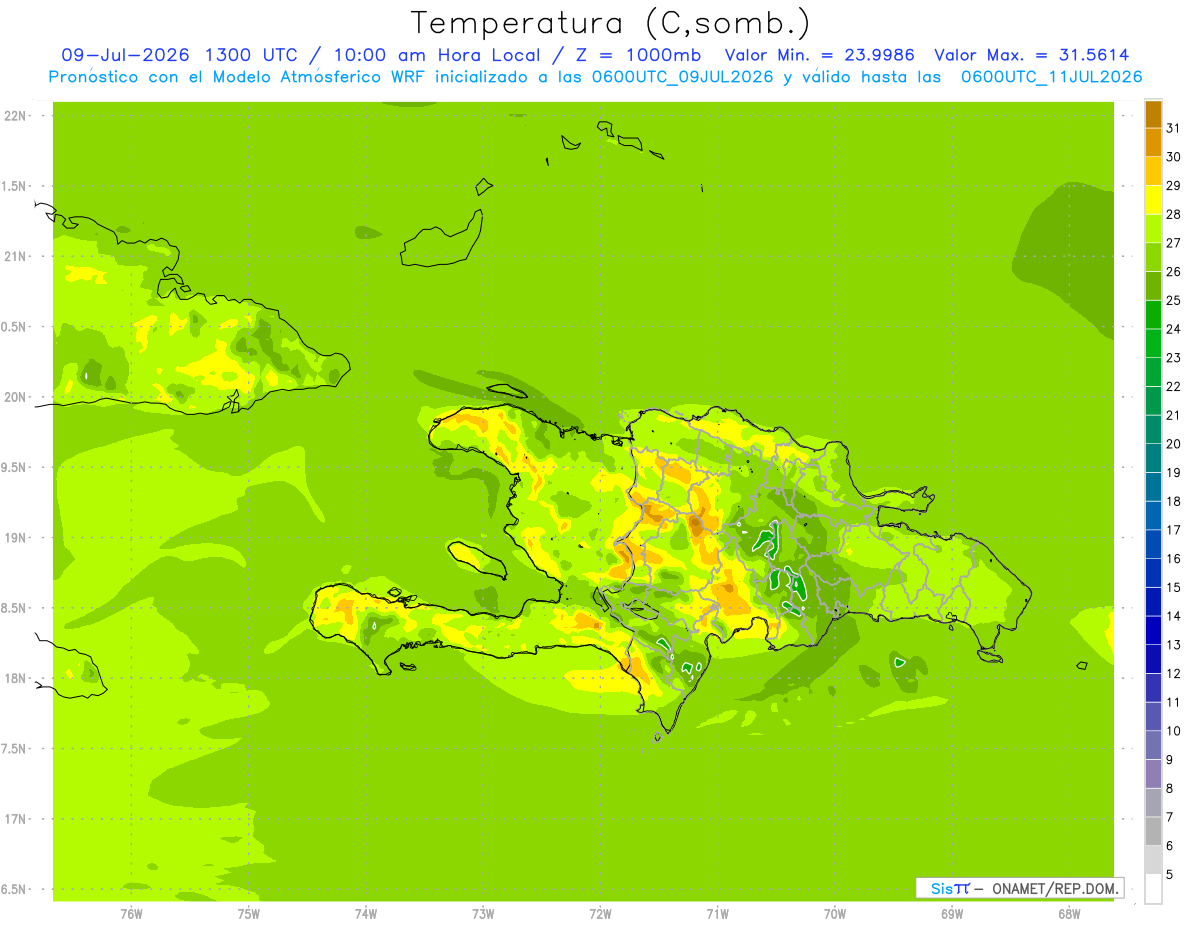Pick the legend color band between 6 and 7
This screenshot has width=1200, height=927.
click(x=1153, y=832)
